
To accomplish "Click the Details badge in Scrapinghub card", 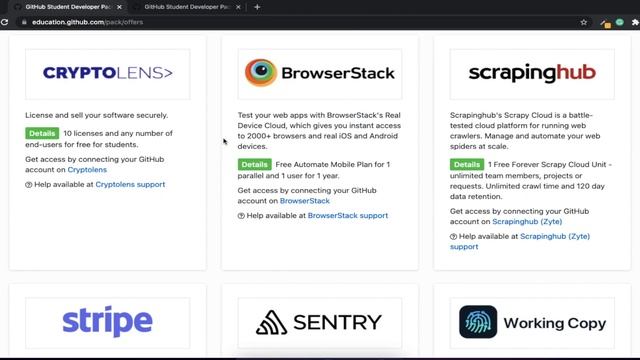I will [467, 164].
